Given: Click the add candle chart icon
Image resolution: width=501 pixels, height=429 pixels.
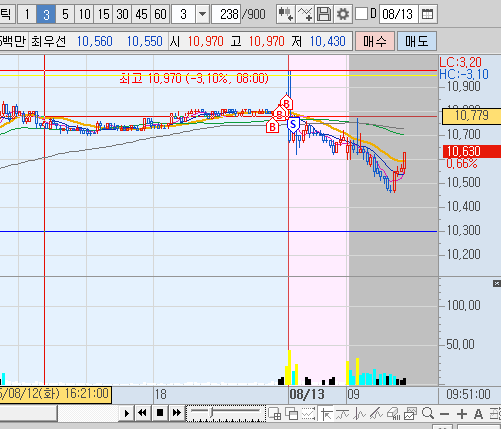Looking at the screenshot, I should tap(286, 14).
